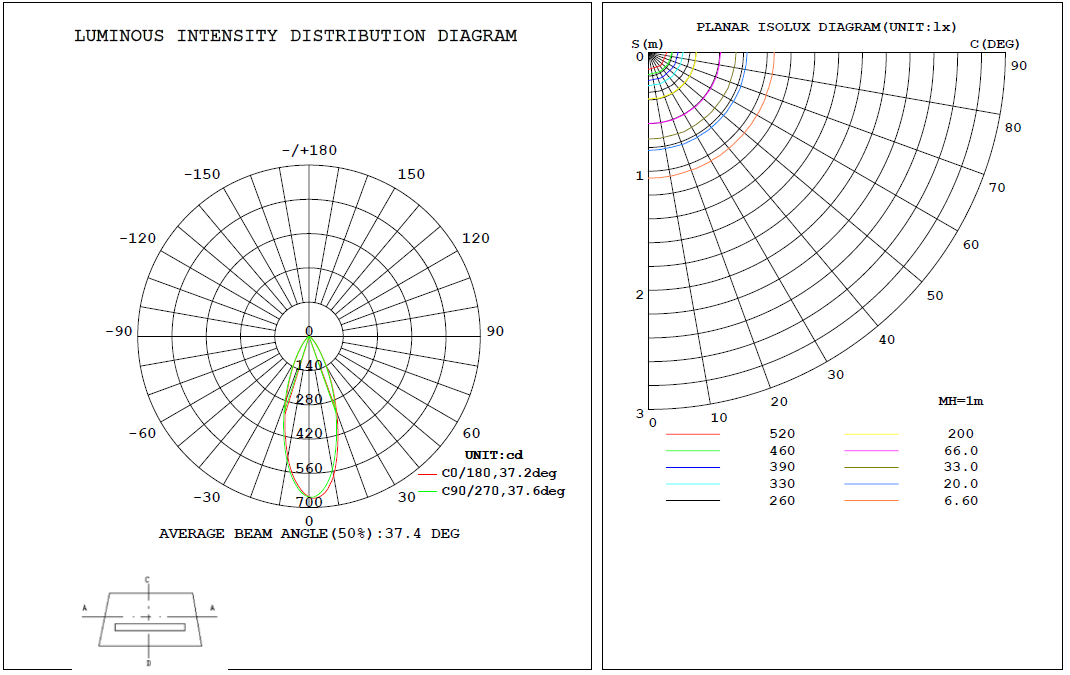This screenshot has height=675, width=1070.
Task: Click the 560 cd ring value
Action: [309, 468]
